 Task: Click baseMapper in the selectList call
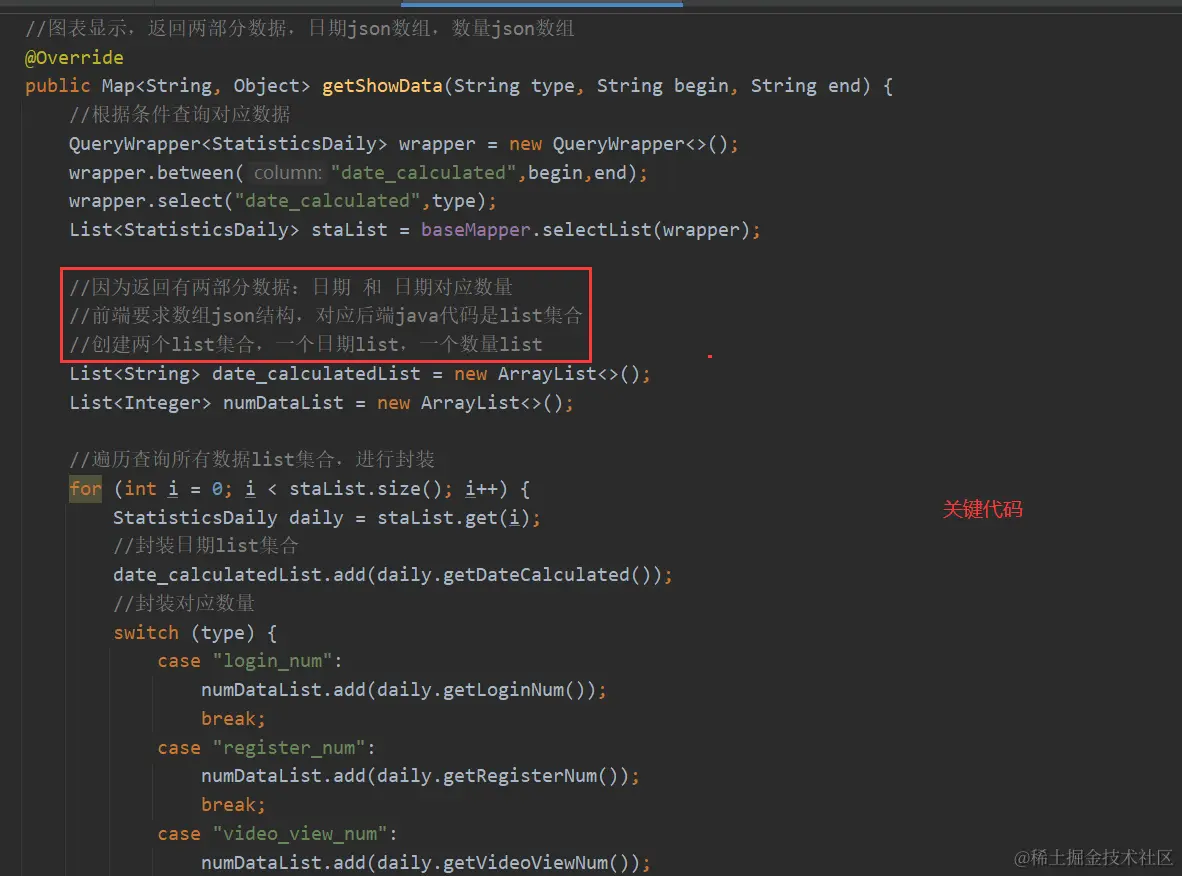[x=475, y=230]
